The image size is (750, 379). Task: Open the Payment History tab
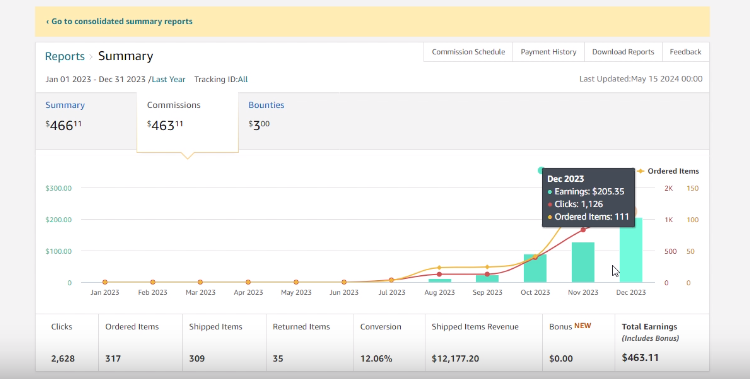click(x=548, y=52)
